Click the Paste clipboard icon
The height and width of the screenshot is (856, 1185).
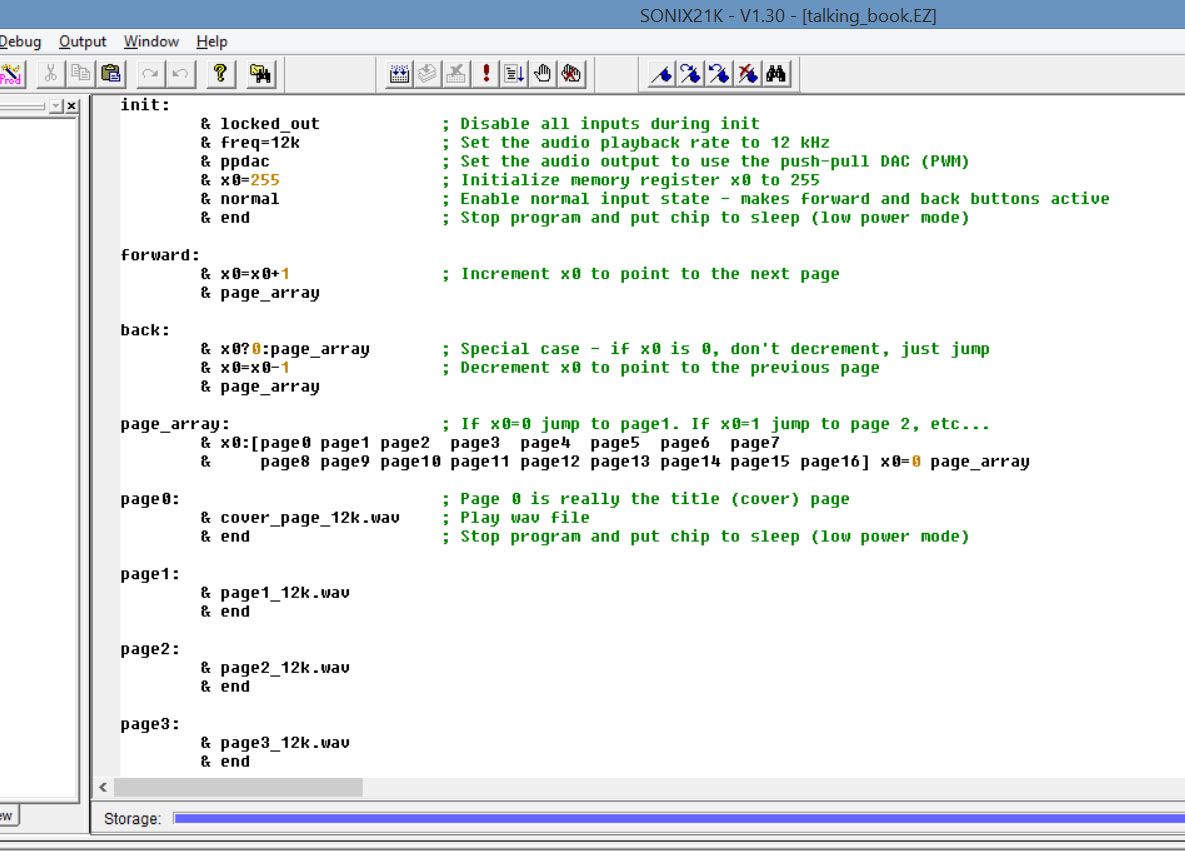[x=110, y=73]
